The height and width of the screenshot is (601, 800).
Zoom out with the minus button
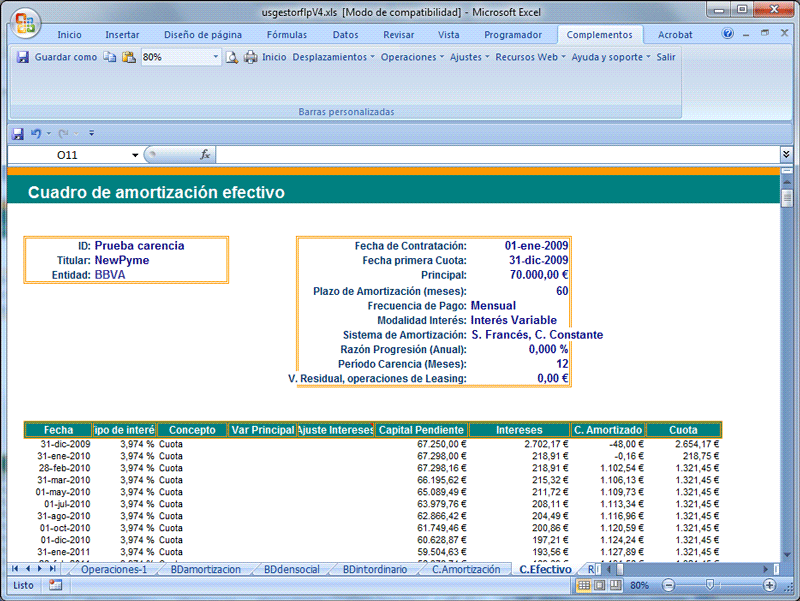(668, 585)
